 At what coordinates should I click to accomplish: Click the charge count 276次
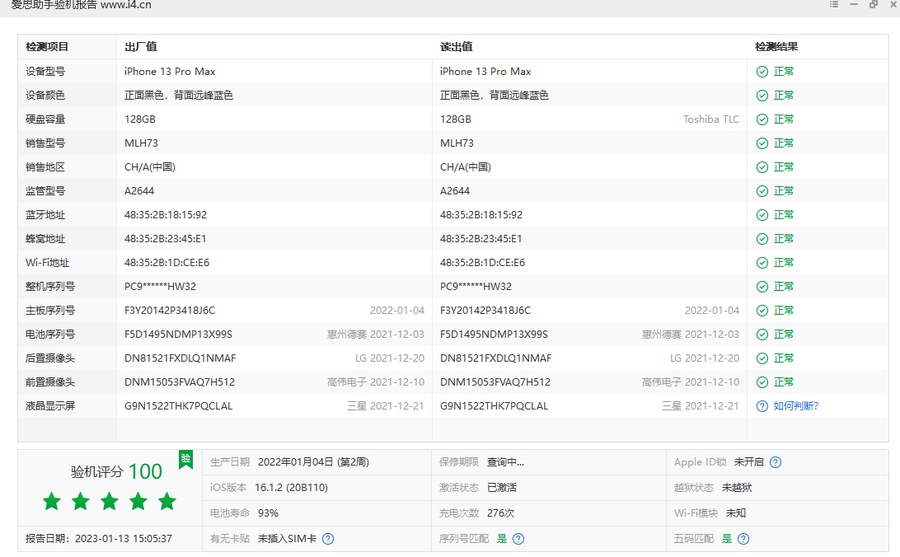[501, 513]
